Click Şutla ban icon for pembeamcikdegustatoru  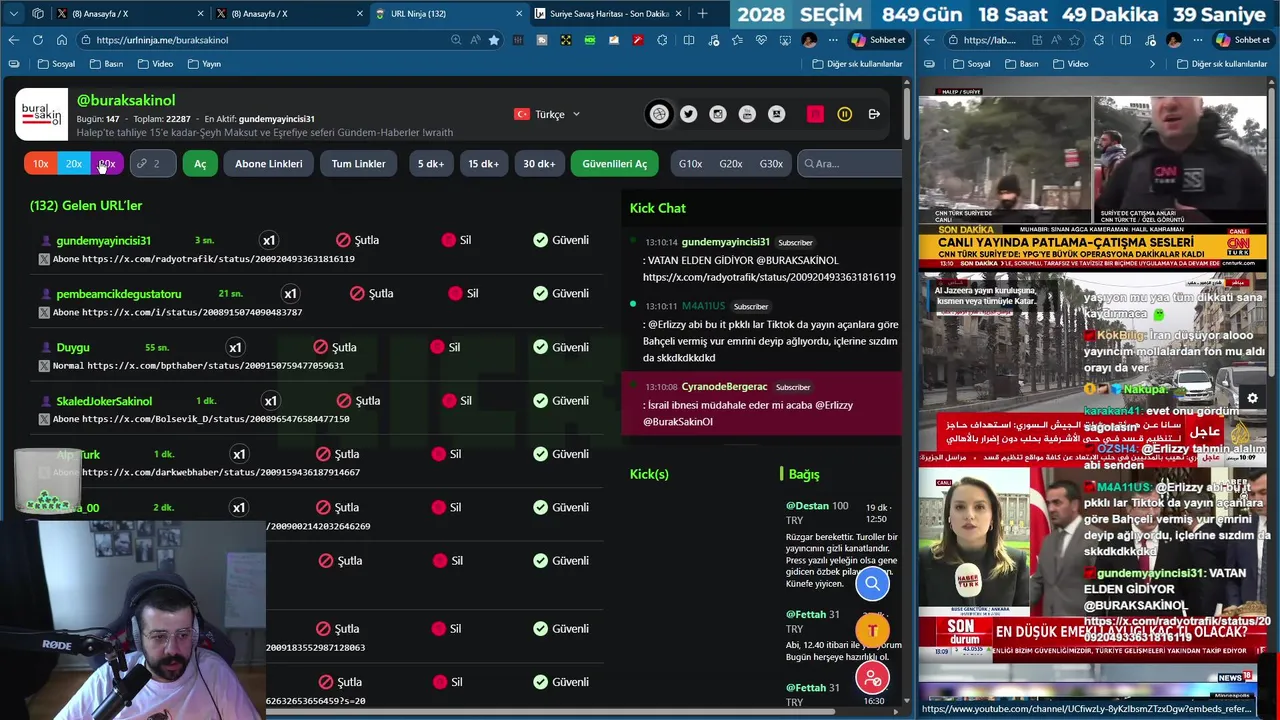(357, 294)
